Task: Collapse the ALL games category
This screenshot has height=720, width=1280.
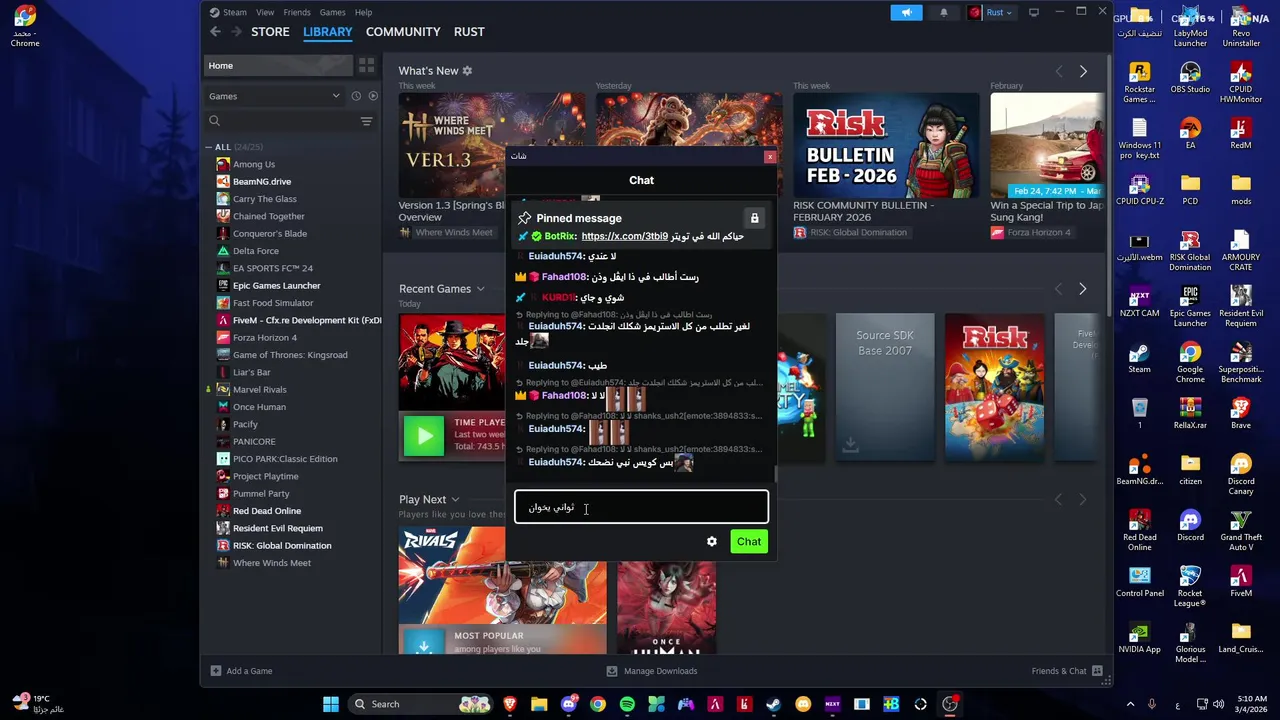Action: pyautogui.click(x=209, y=147)
